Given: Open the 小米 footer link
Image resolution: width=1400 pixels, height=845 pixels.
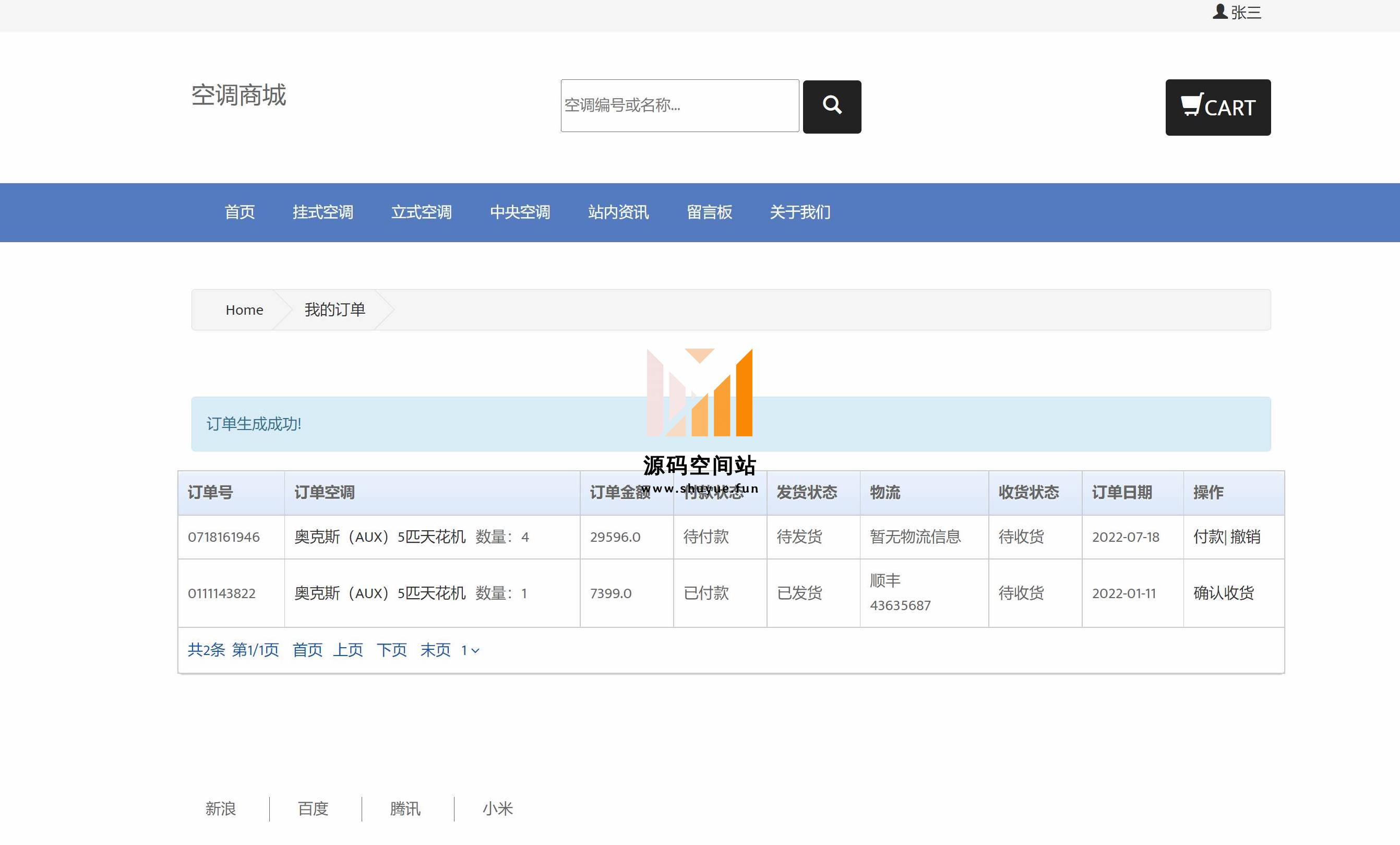Looking at the screenshot, I should coord(498,808).
